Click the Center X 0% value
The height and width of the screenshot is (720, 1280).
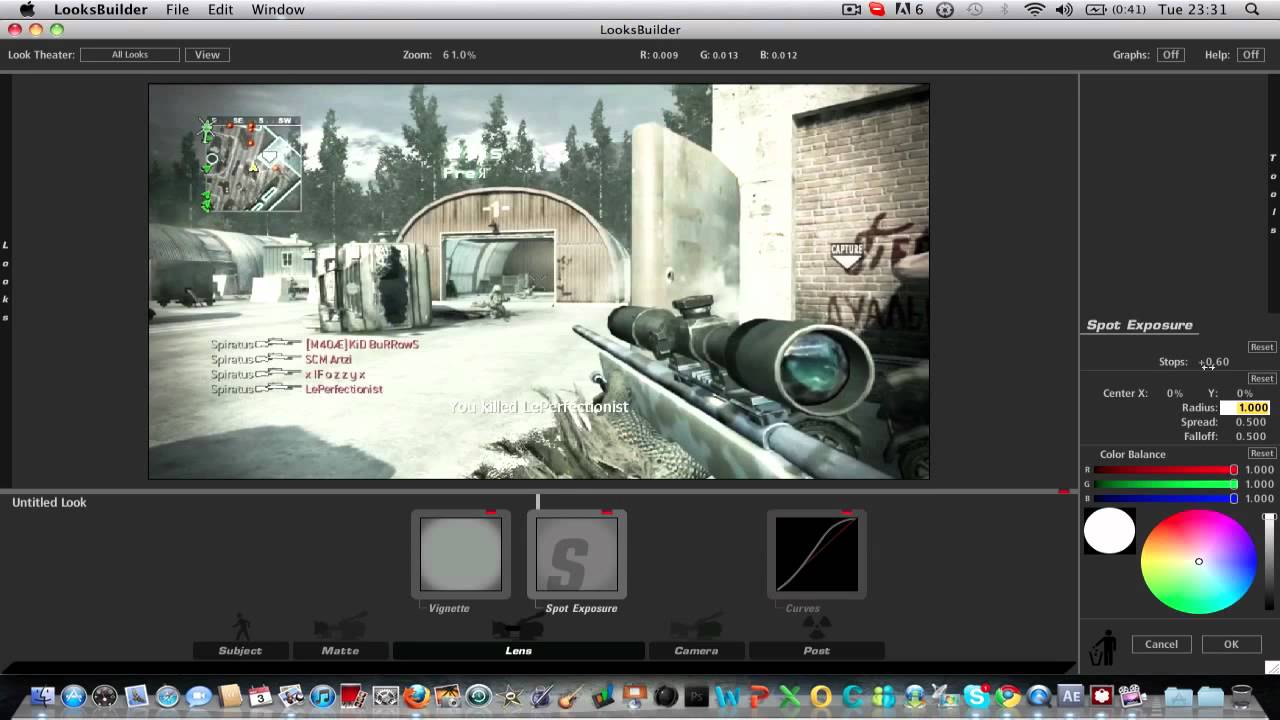pyautogui.click(x=1175, y=393)
